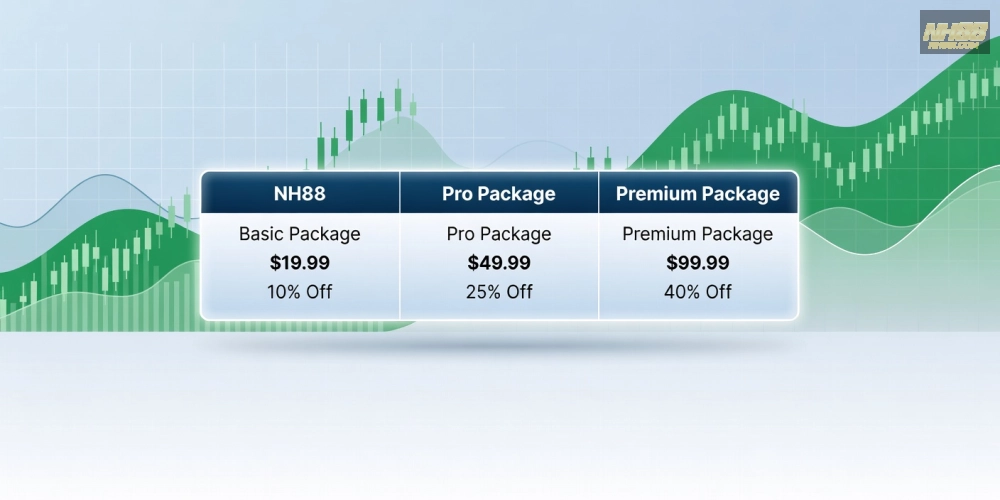
Task: Click the white divider between Pro and Premium columns
Action: tap(599, 265)
